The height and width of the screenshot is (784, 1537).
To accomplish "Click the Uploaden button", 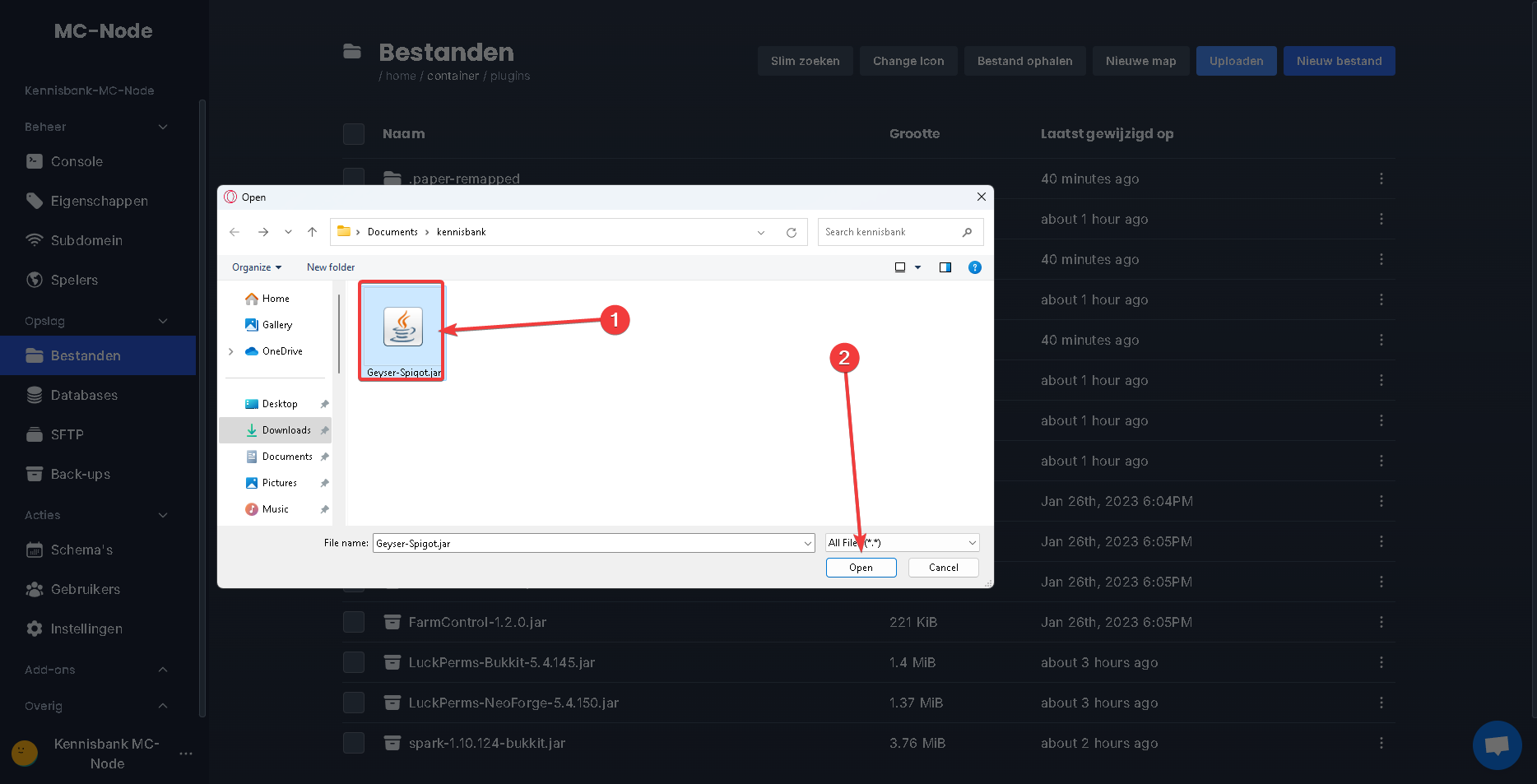I will [x=1236, y=61].
